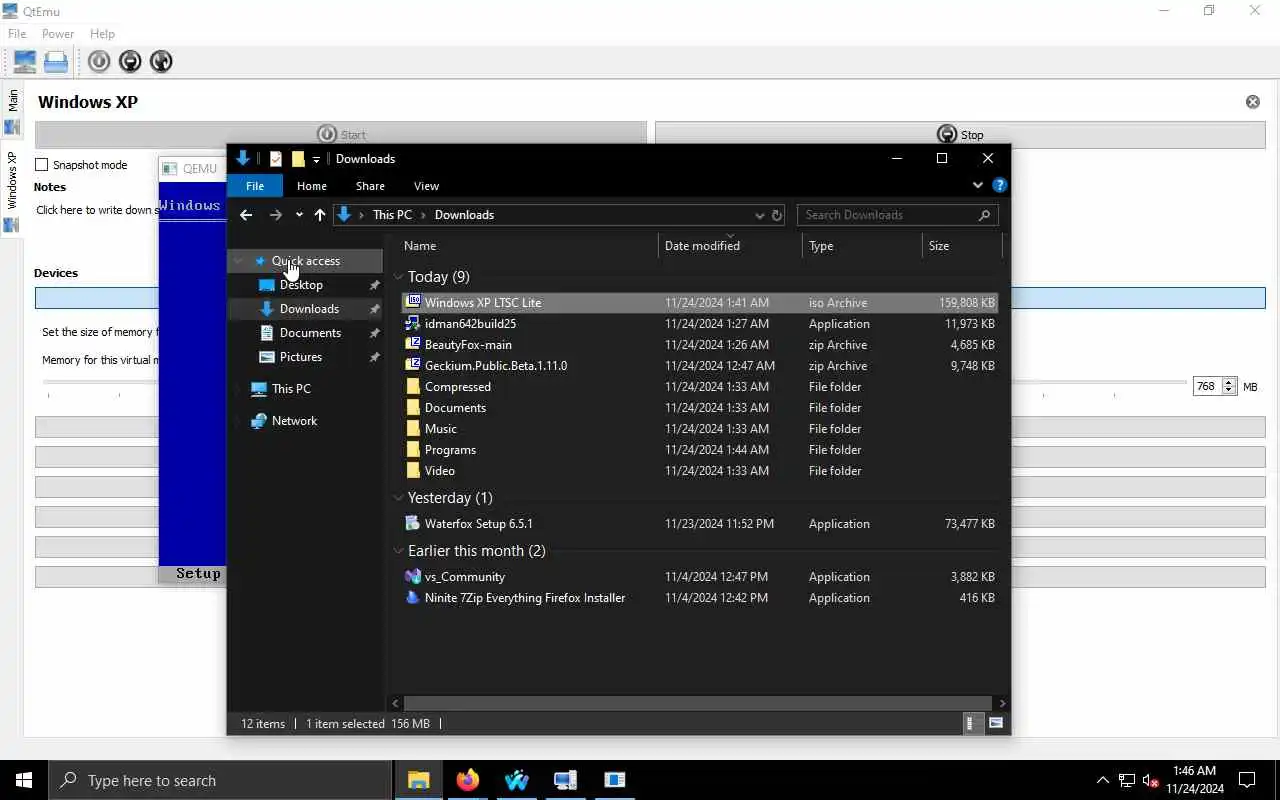Click the memory size spinner arrows
The height and width of the screenshot is (800, 1280).
tap(1229, 386)
